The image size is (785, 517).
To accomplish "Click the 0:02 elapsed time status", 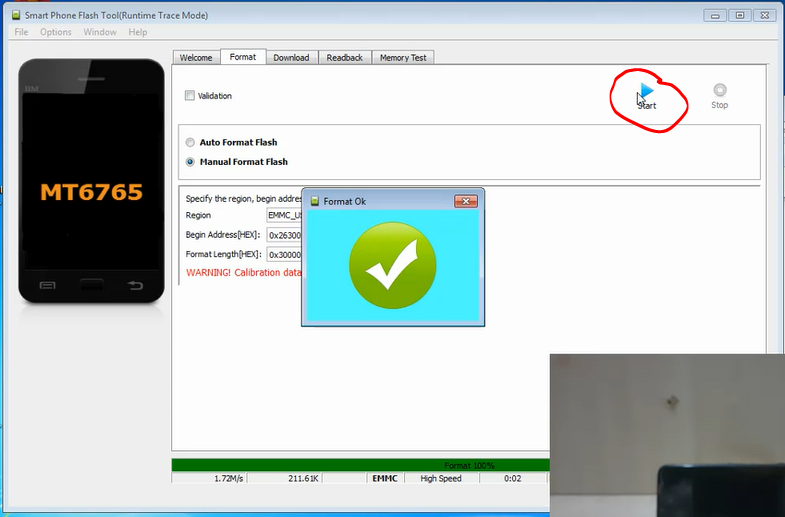I will 513,478.
